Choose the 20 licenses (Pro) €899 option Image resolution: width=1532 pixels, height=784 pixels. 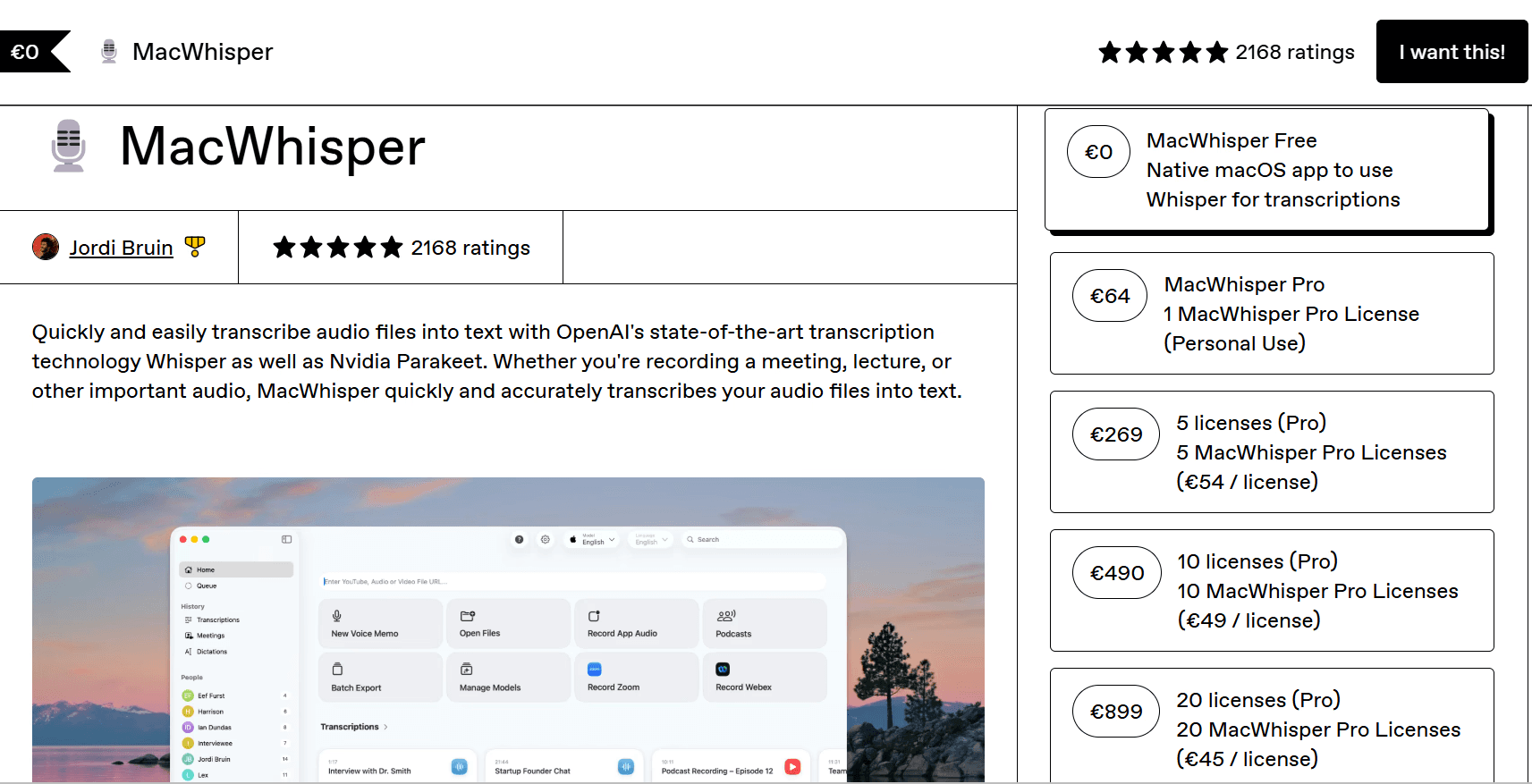1272,726
